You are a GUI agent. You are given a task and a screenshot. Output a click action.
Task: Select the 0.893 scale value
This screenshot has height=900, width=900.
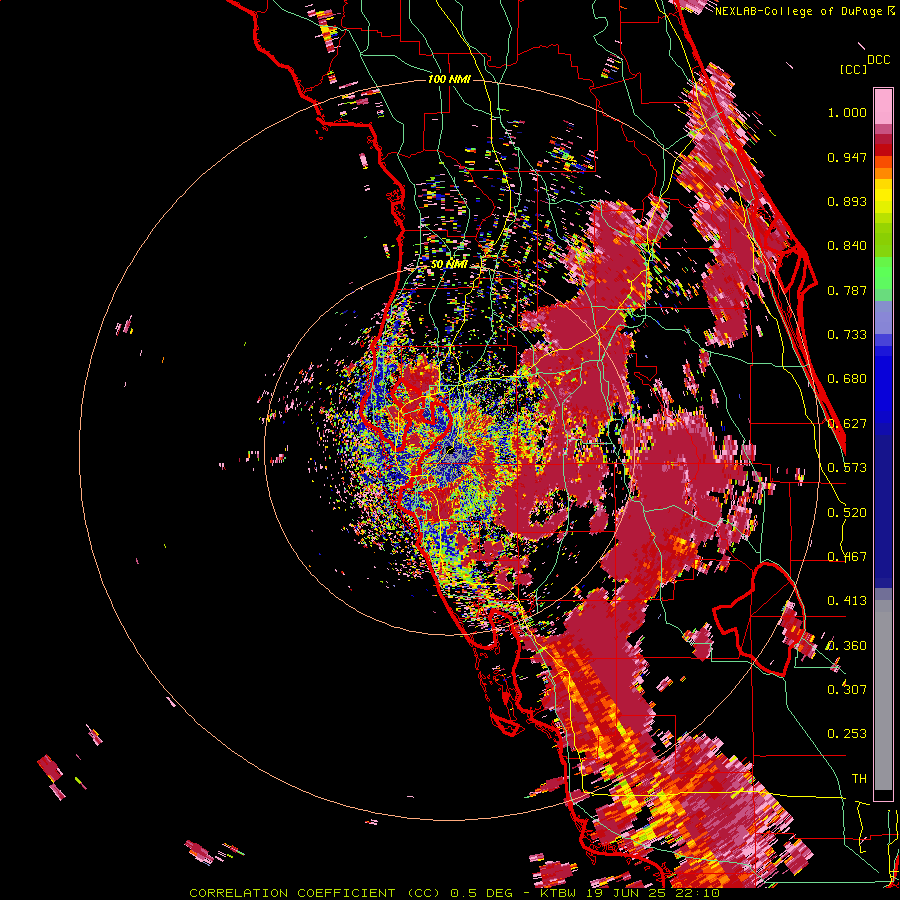847,201
